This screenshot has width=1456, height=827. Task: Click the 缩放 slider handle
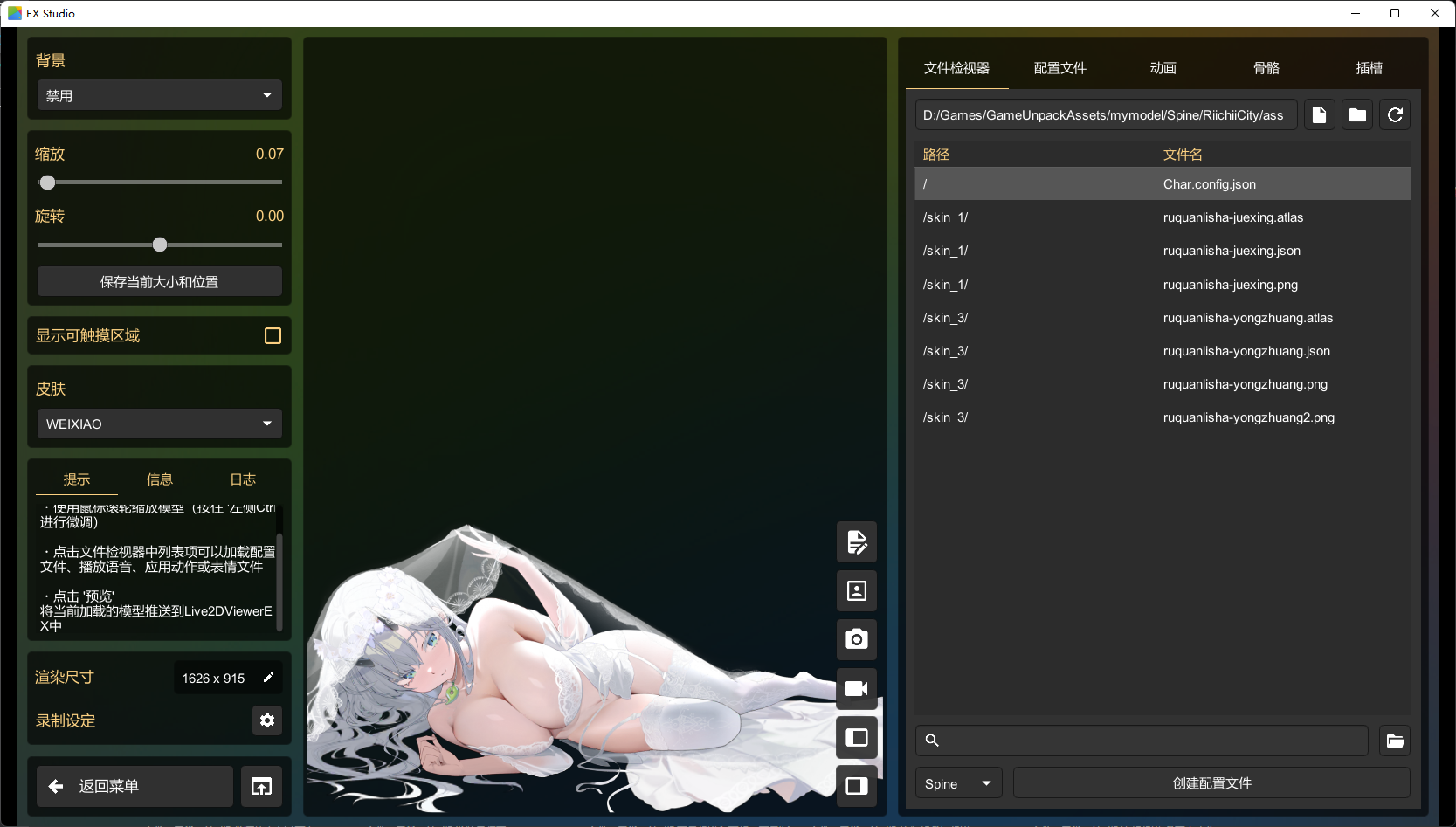[x=47, y=183]
